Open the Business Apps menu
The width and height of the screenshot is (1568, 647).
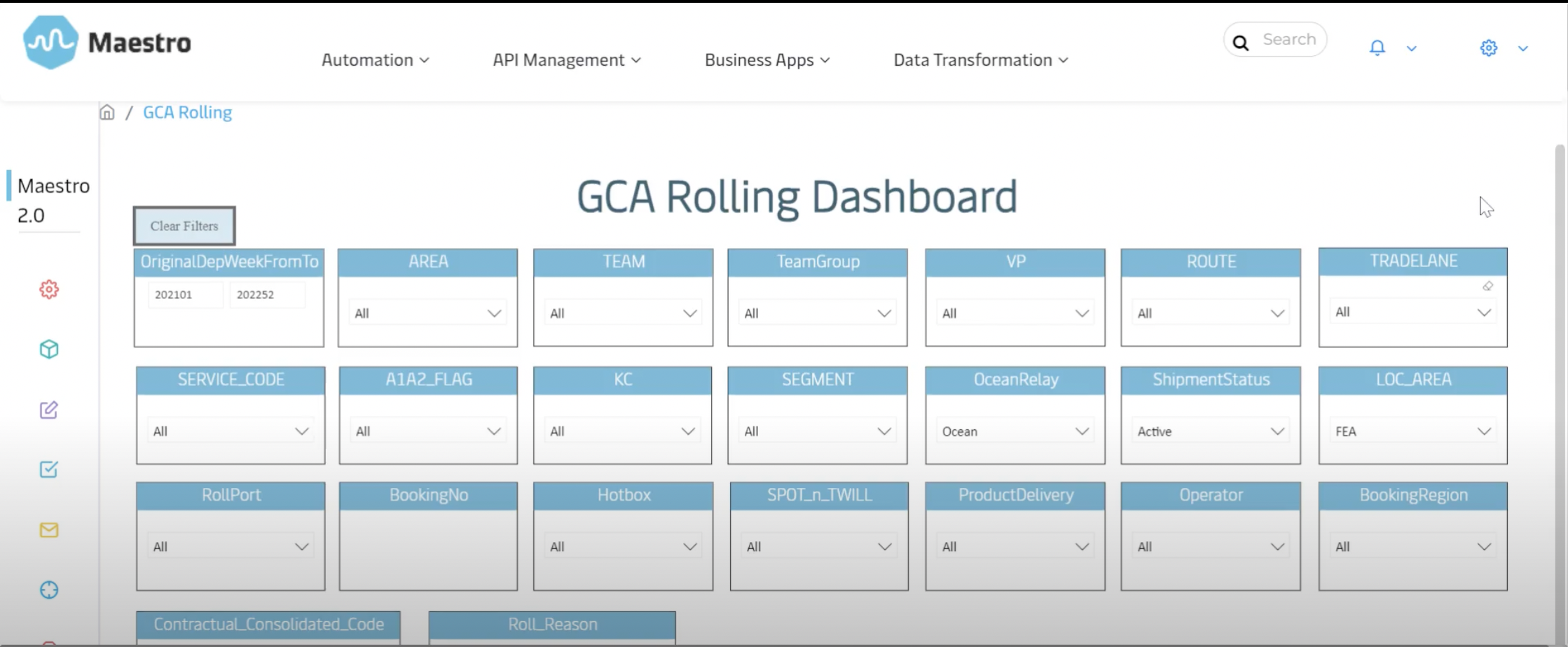(x=766, y=60)
